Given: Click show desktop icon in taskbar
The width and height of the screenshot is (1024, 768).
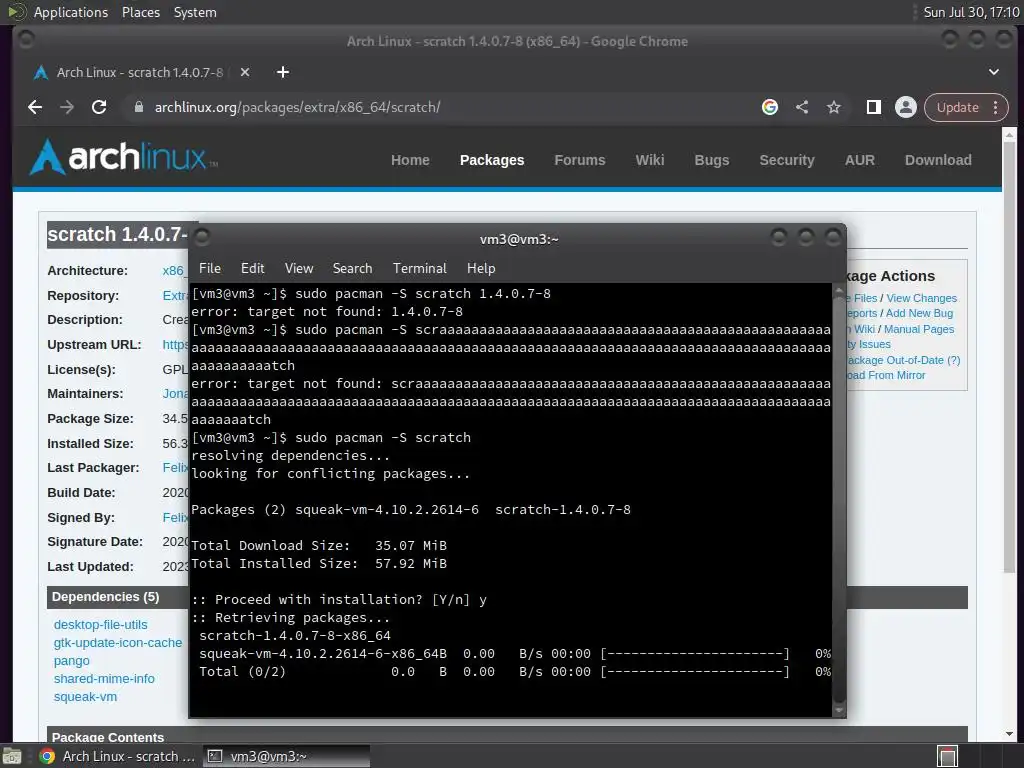Looking at the screenshot, I should click(x=12, y=756).
